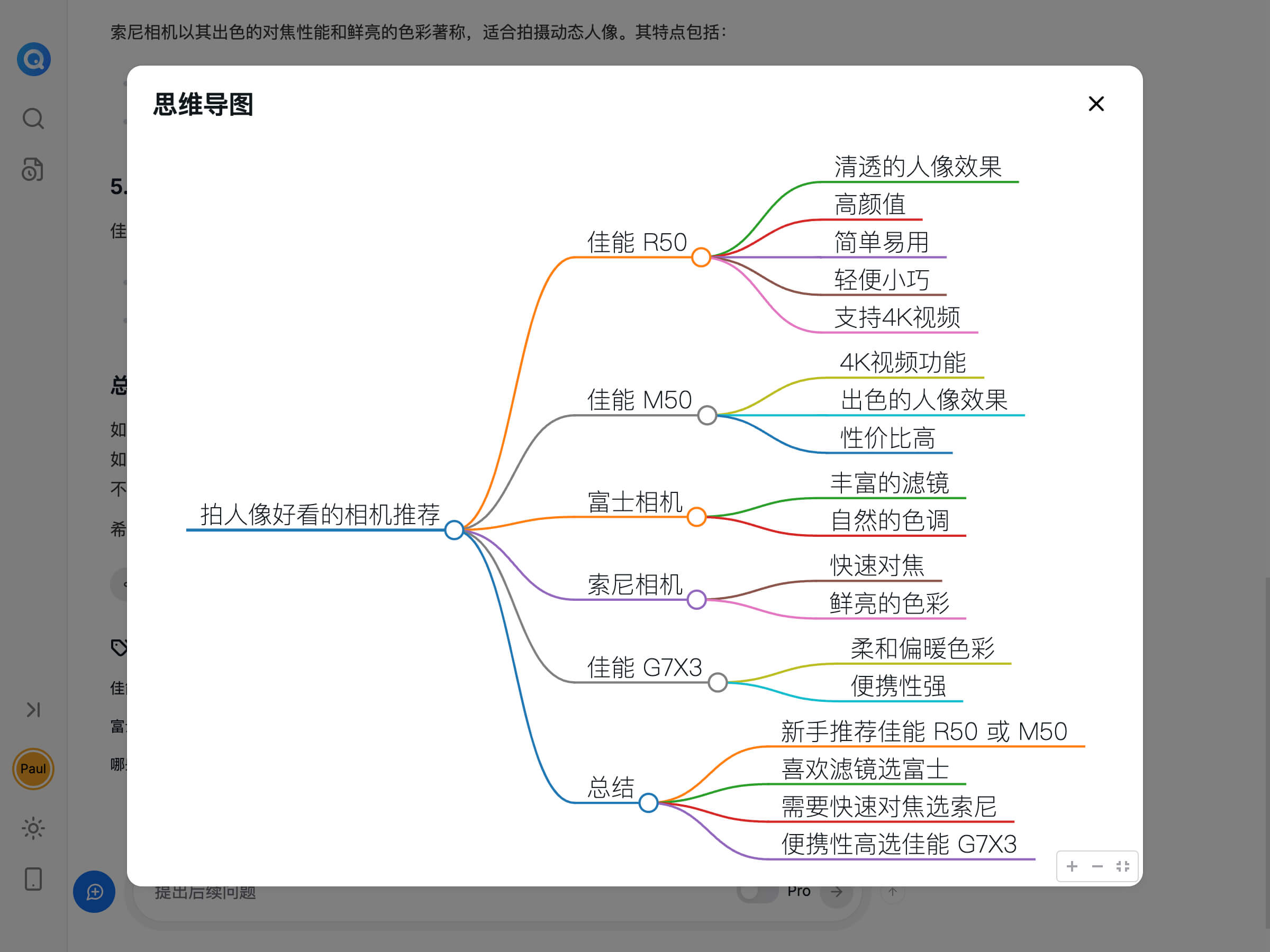
Task: Select the 佳能 G7X3 branch label
Action: tap(644, 667)
